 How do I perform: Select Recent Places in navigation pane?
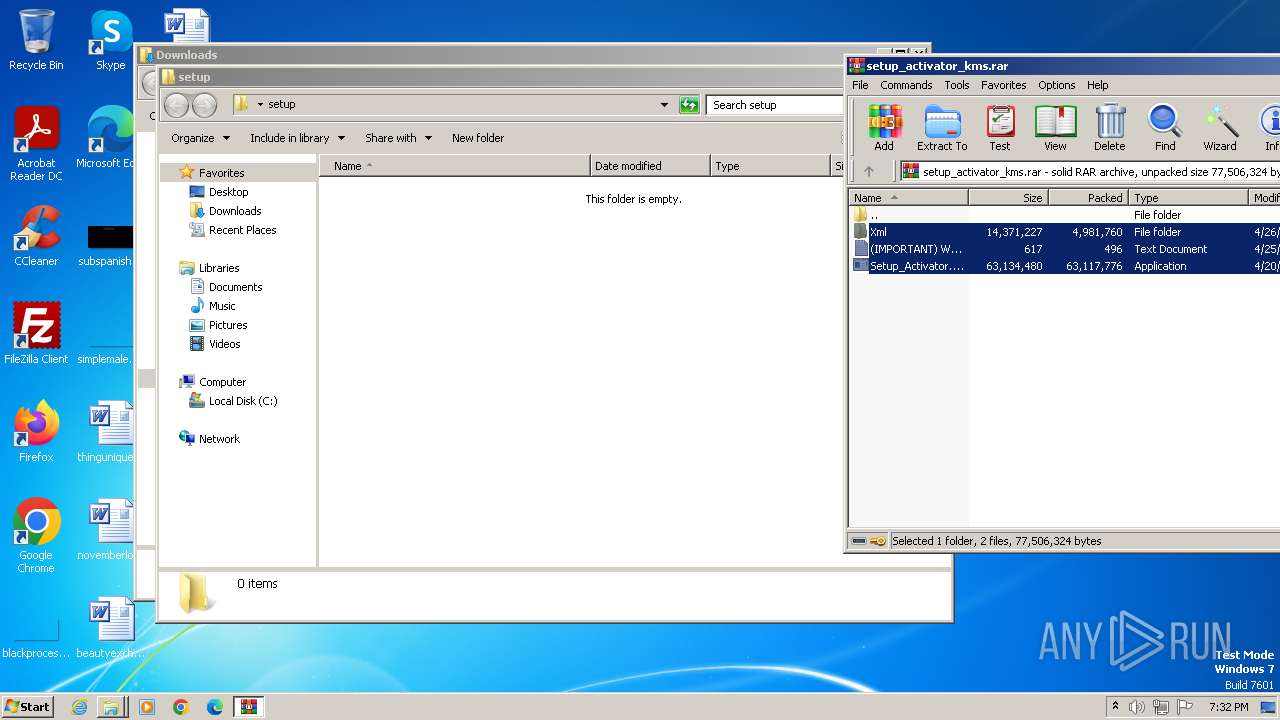242,230
